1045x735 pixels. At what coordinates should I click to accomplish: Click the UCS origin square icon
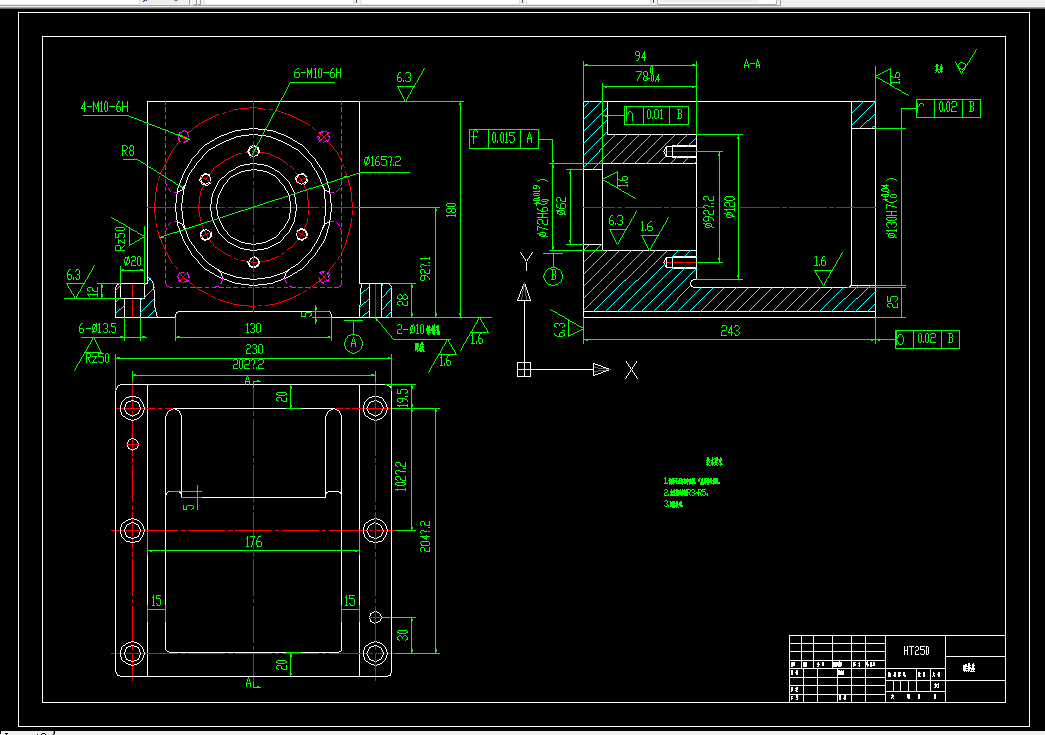coord(524,369)
